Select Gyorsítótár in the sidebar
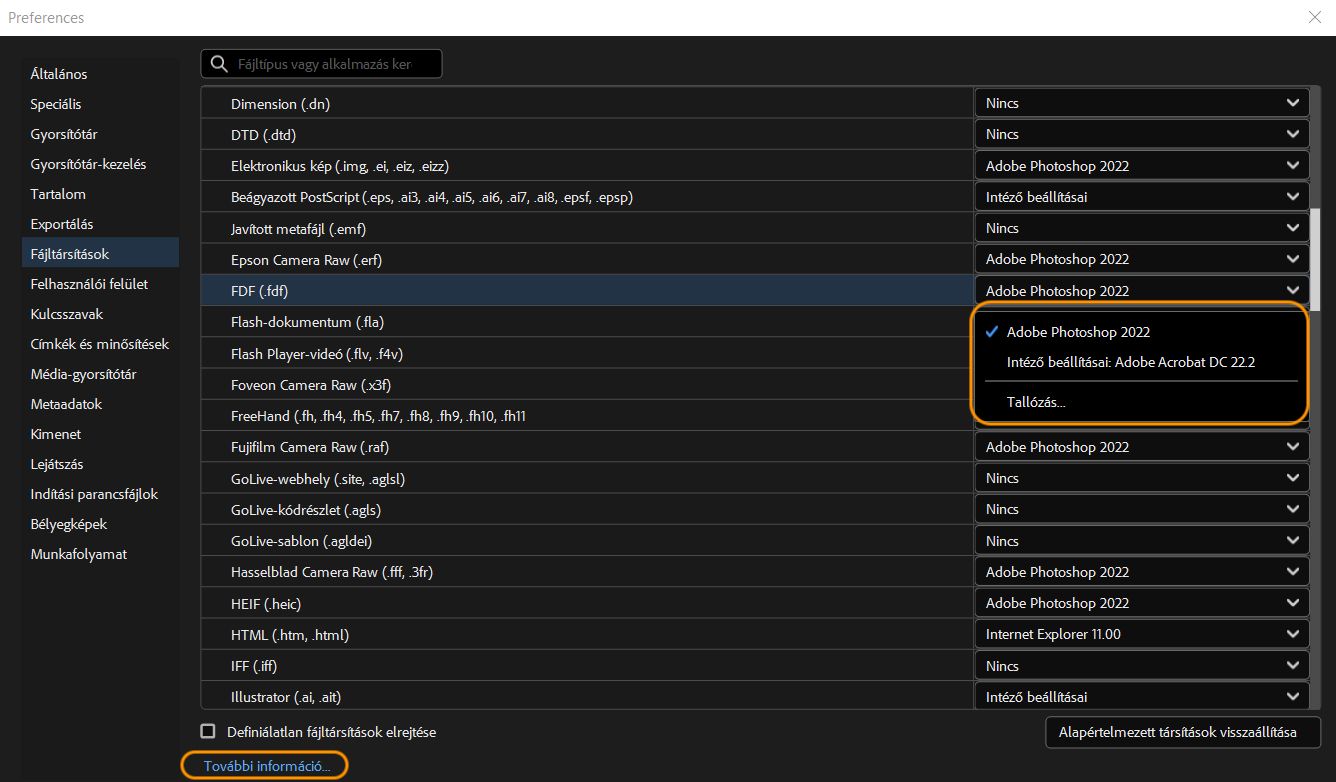This screenshot has height=782, width=1336. (64, 134)
